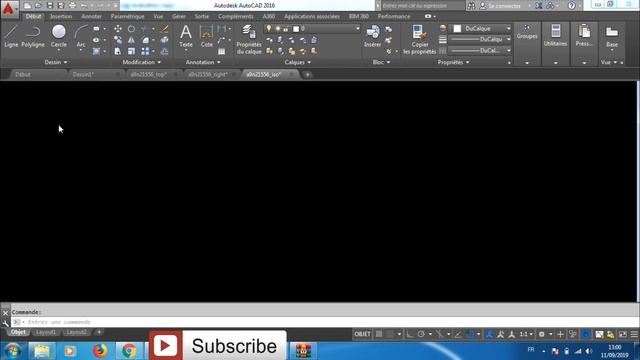Open Propriétés du calque manager
The width and height of the screenshot is (640, 360).
tap(249, 39)
